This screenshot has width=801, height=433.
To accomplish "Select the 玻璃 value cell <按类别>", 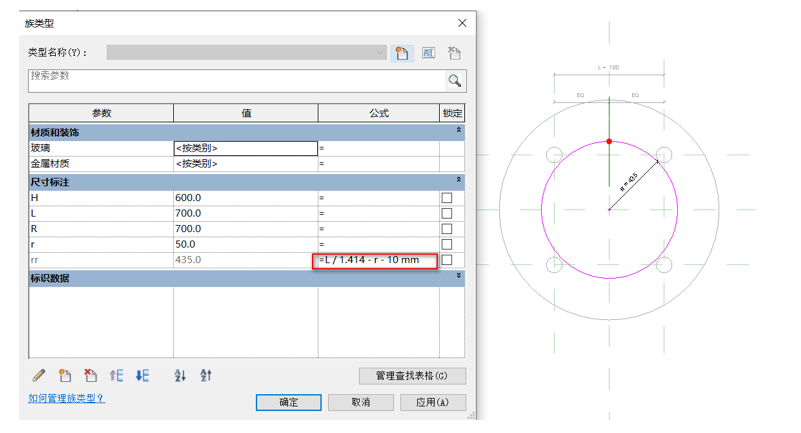I will (x=246, y=148).
